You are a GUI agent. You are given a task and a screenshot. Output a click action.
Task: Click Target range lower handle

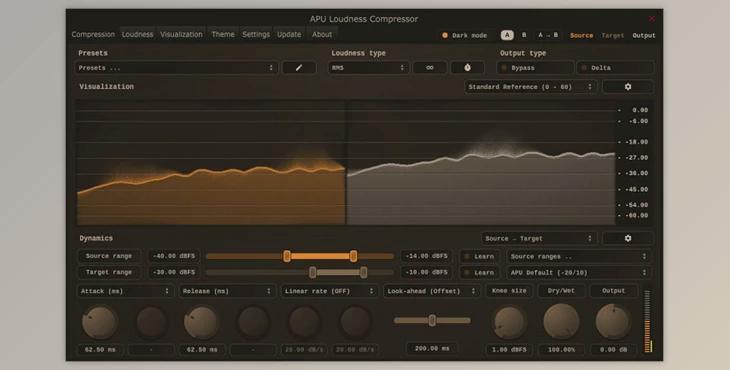click(x=313, y=272)
